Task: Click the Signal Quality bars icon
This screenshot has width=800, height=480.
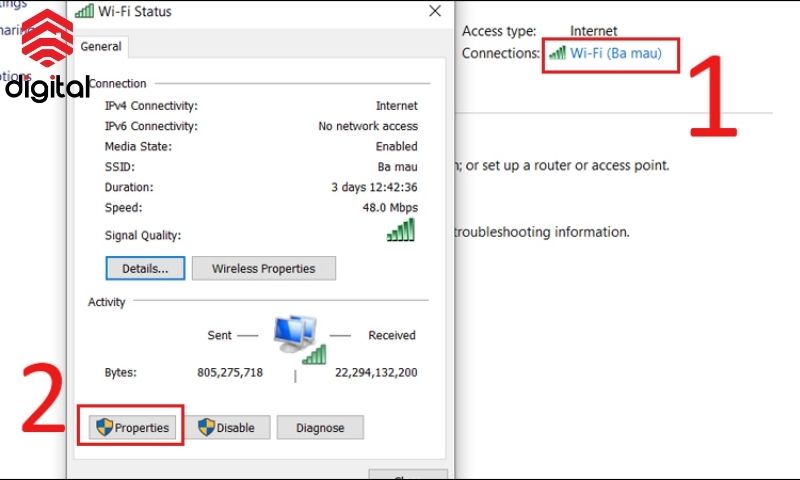Action: coord(400,231)
